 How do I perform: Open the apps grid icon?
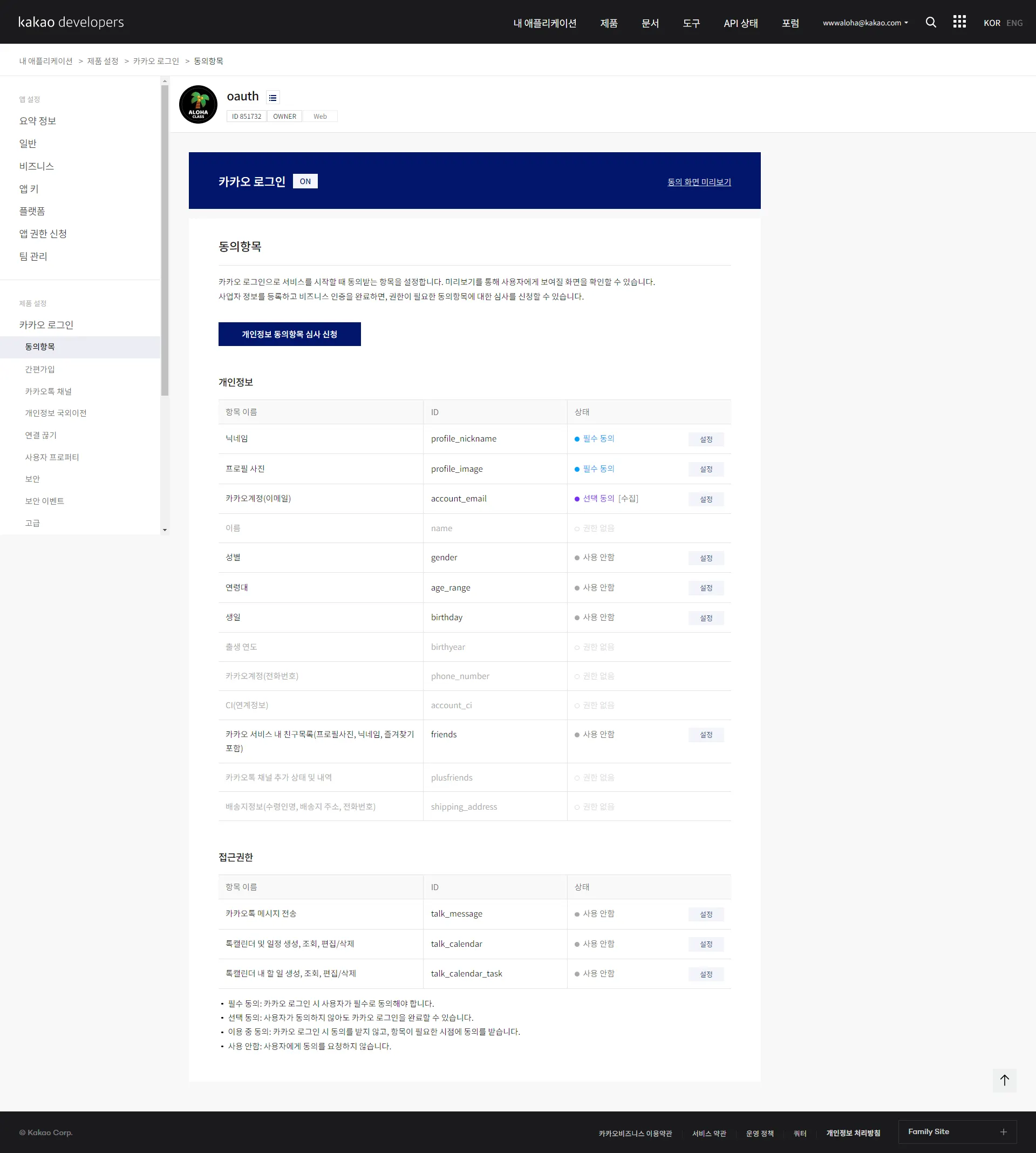click(959, 22)
